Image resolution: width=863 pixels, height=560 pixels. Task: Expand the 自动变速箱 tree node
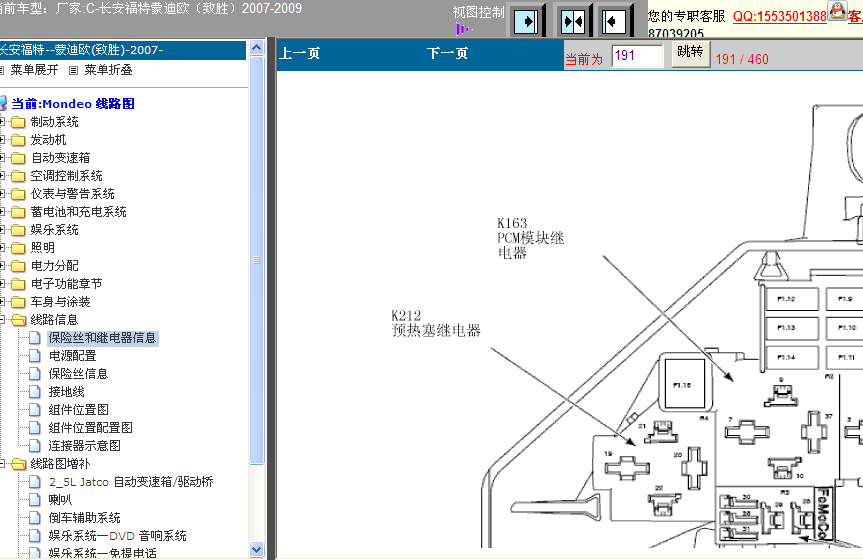click(2, 158)
